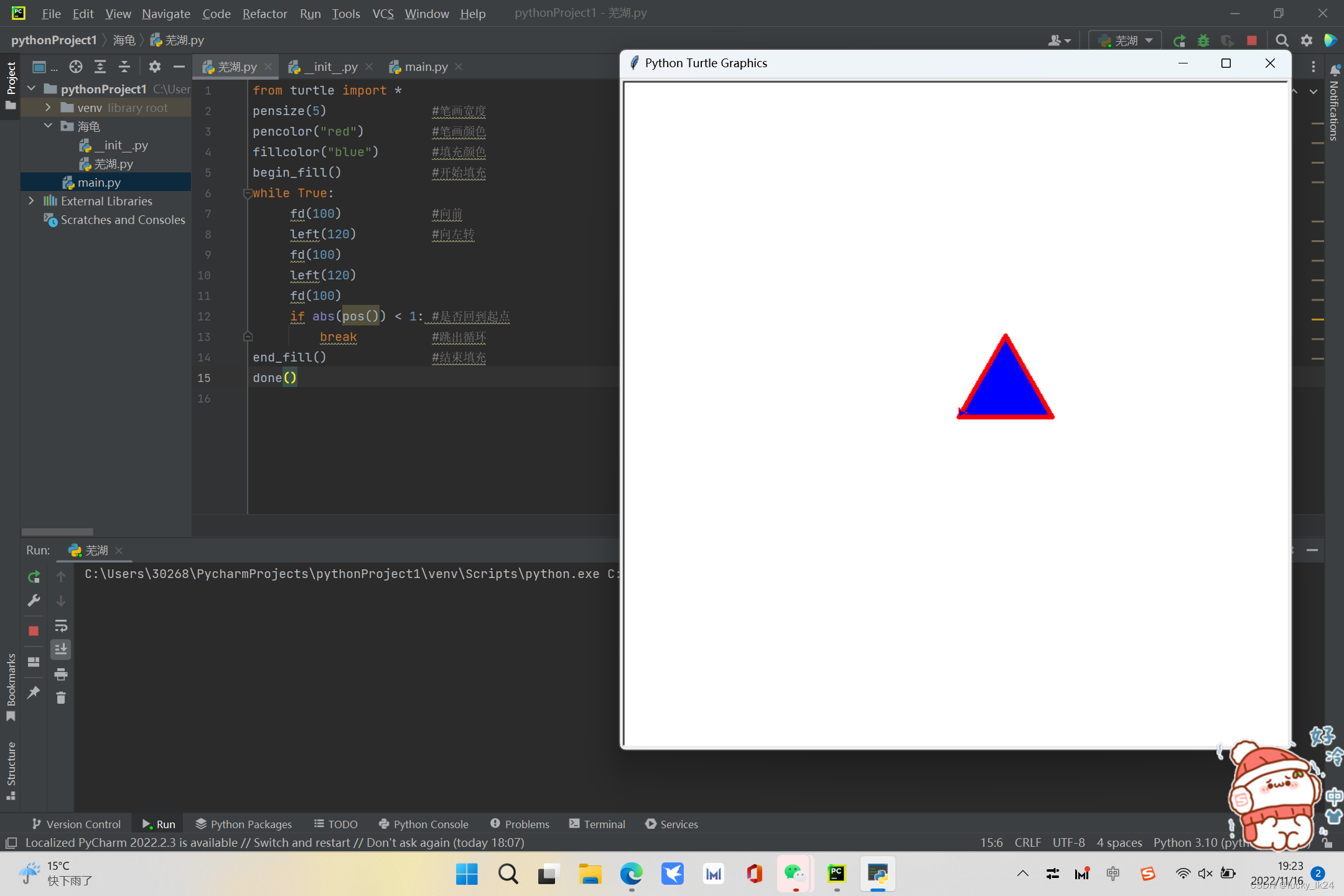Viewport: 1344px width, 896px height.
Task: Open the Terminal tool window button
Action: (x=597, y=824)
